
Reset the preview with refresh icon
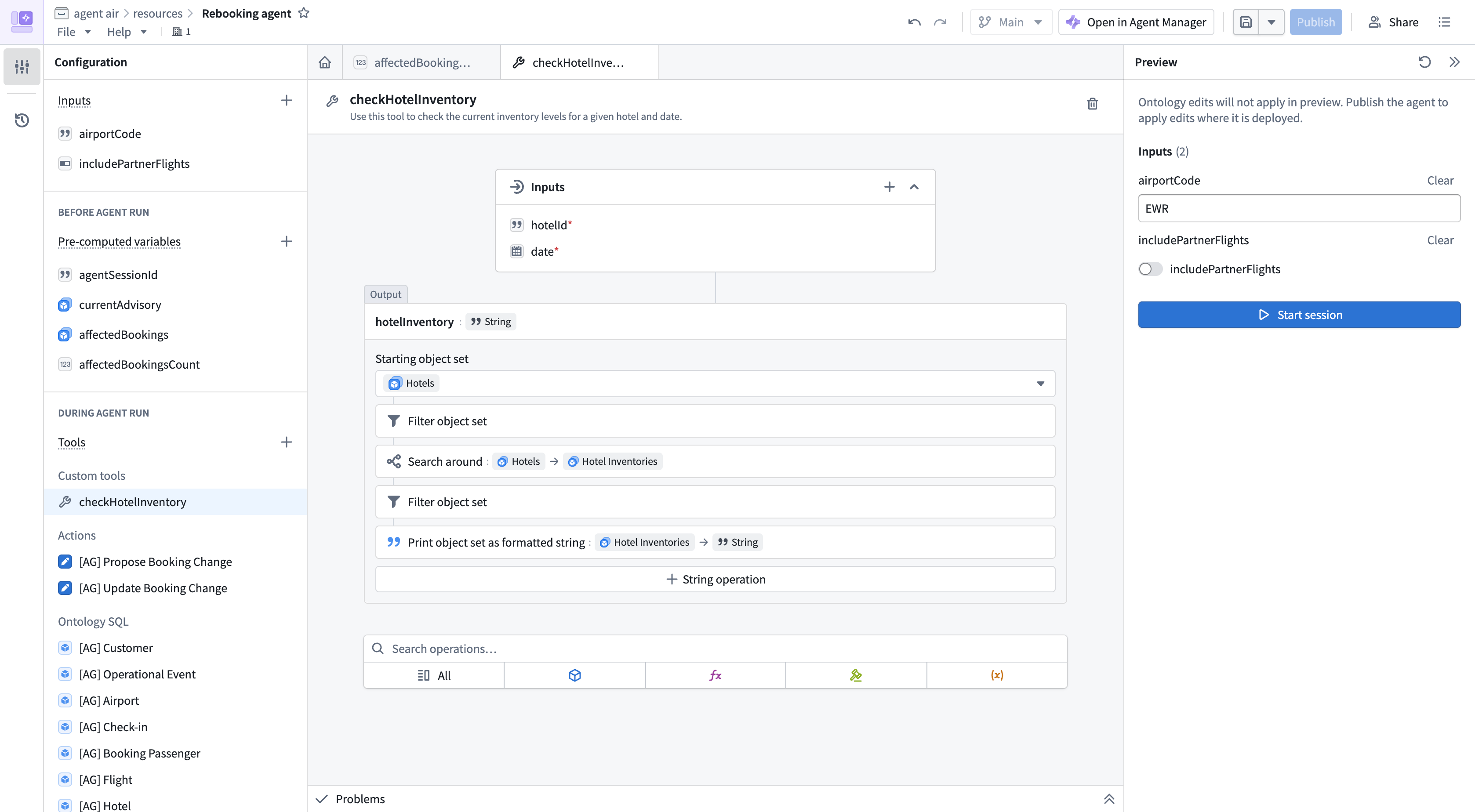[1424, 62]
